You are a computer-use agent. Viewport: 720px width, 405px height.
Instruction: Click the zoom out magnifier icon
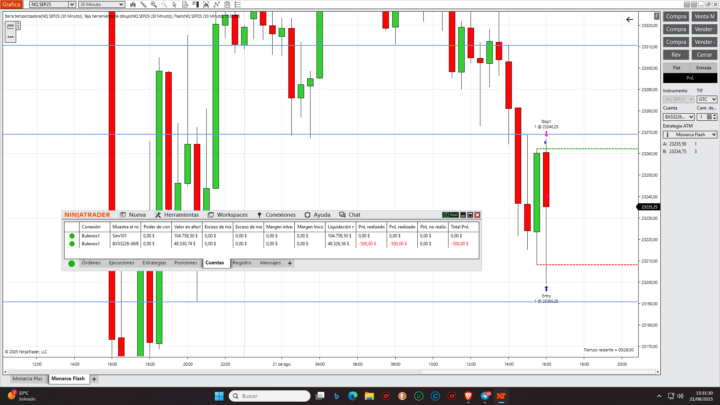point(164,4)
